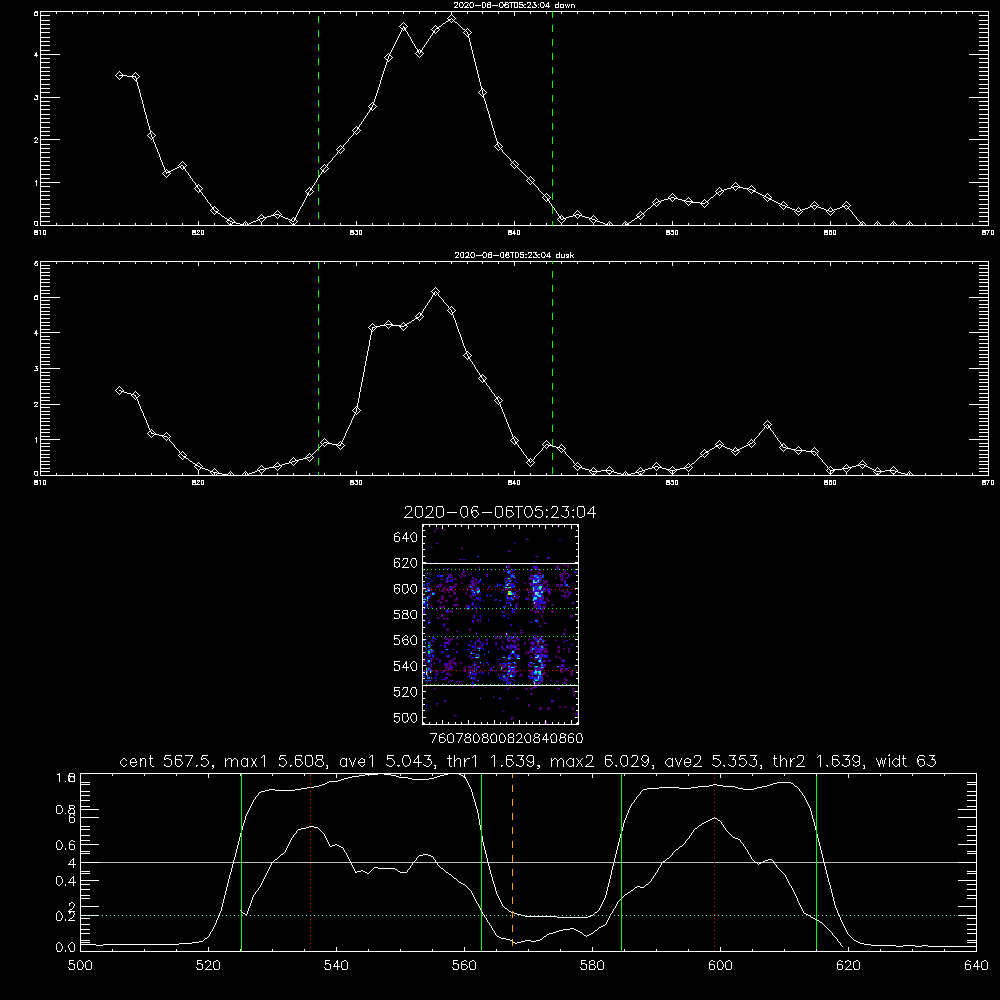Viewport: 1000px width, 1000px height.
Task: Click the 'max1 5.608' value in stats line
Action: (x=275, y=761)
